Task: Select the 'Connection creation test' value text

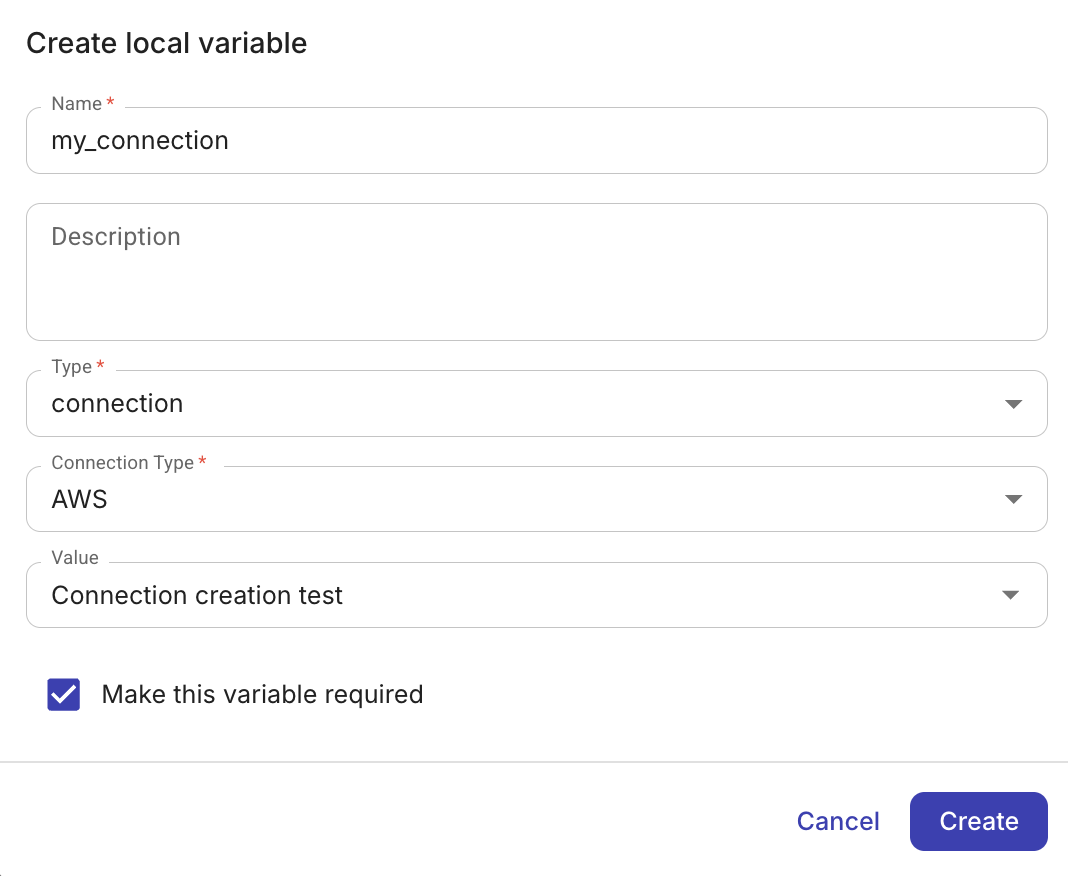Action: [x=197, y=595]
